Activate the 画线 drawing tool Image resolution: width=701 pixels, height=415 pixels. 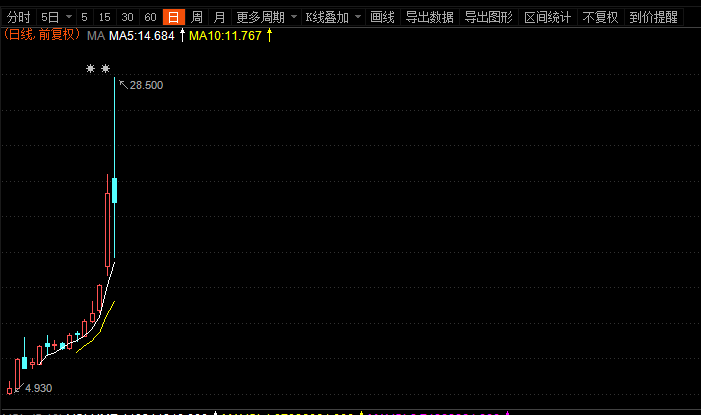(x=382, y=17)
